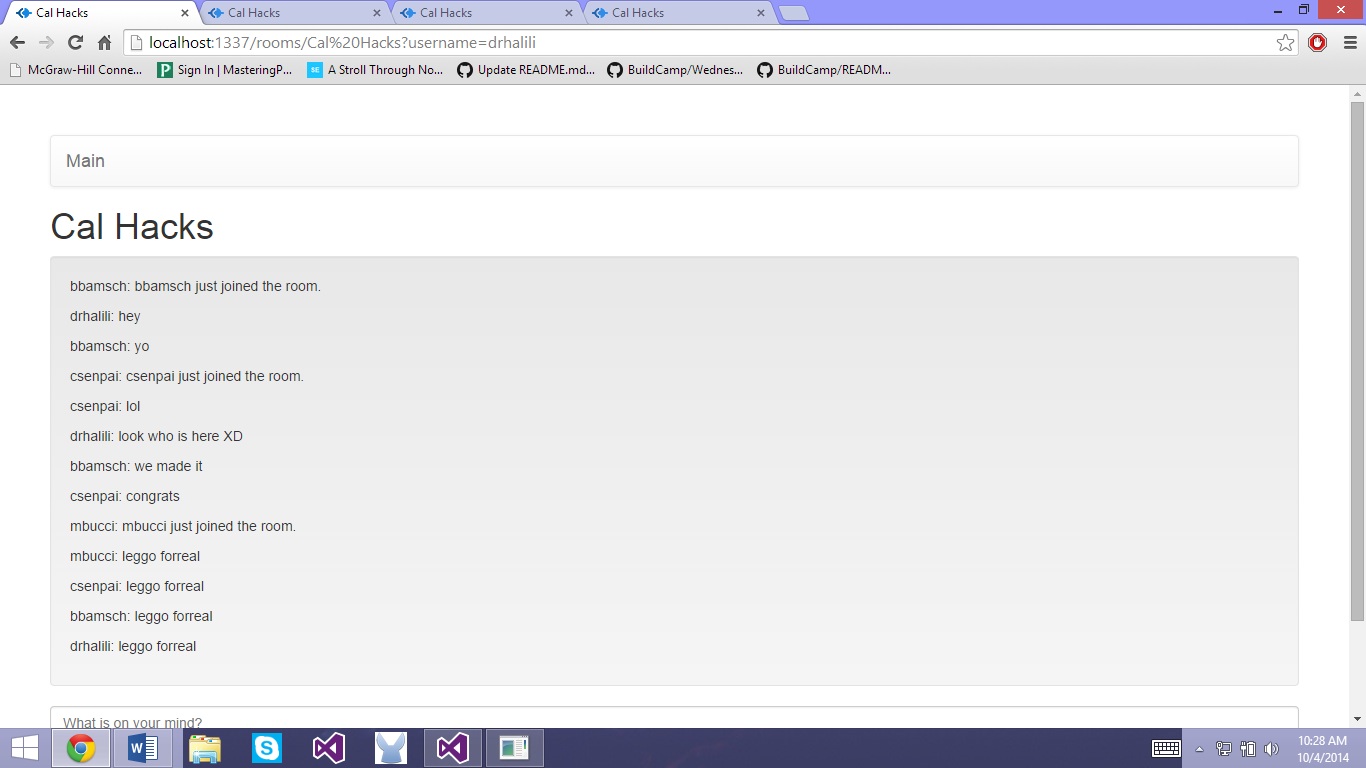Select message csenpai just joined the room

click(187, 376)
